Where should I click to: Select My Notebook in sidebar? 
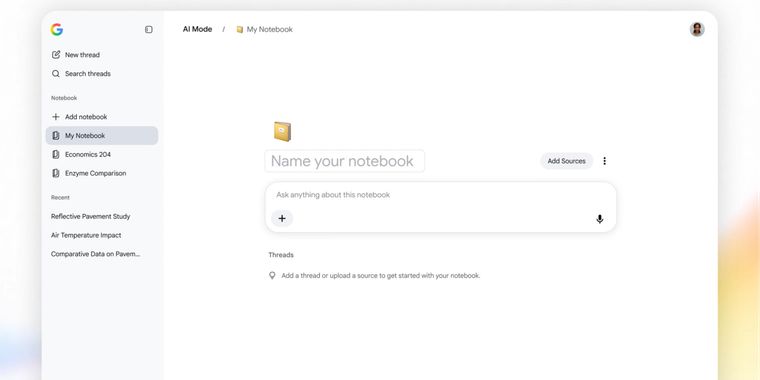click(102, 136)
